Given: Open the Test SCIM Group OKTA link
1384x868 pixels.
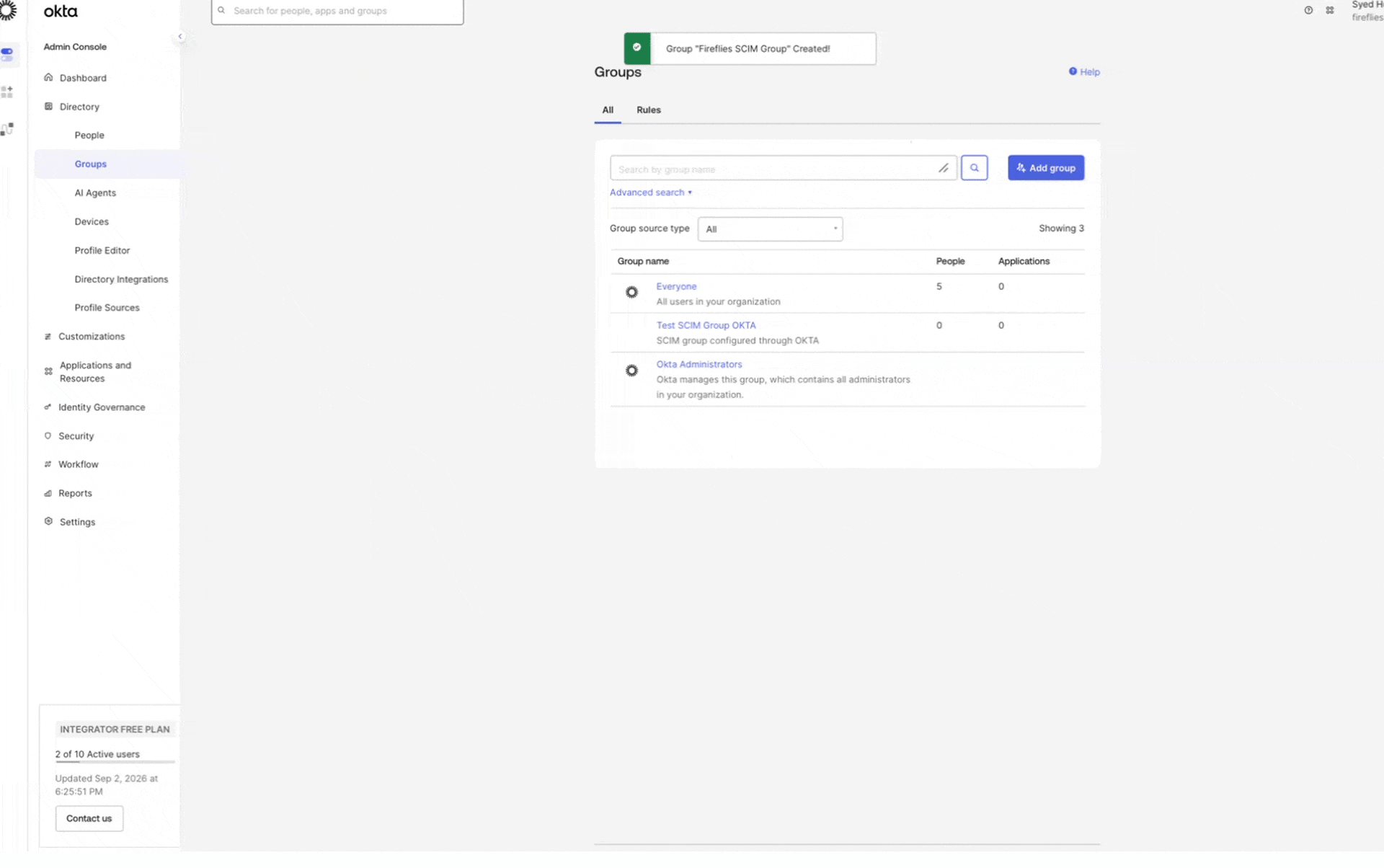Looking at the screenshot, I should 706,326.
